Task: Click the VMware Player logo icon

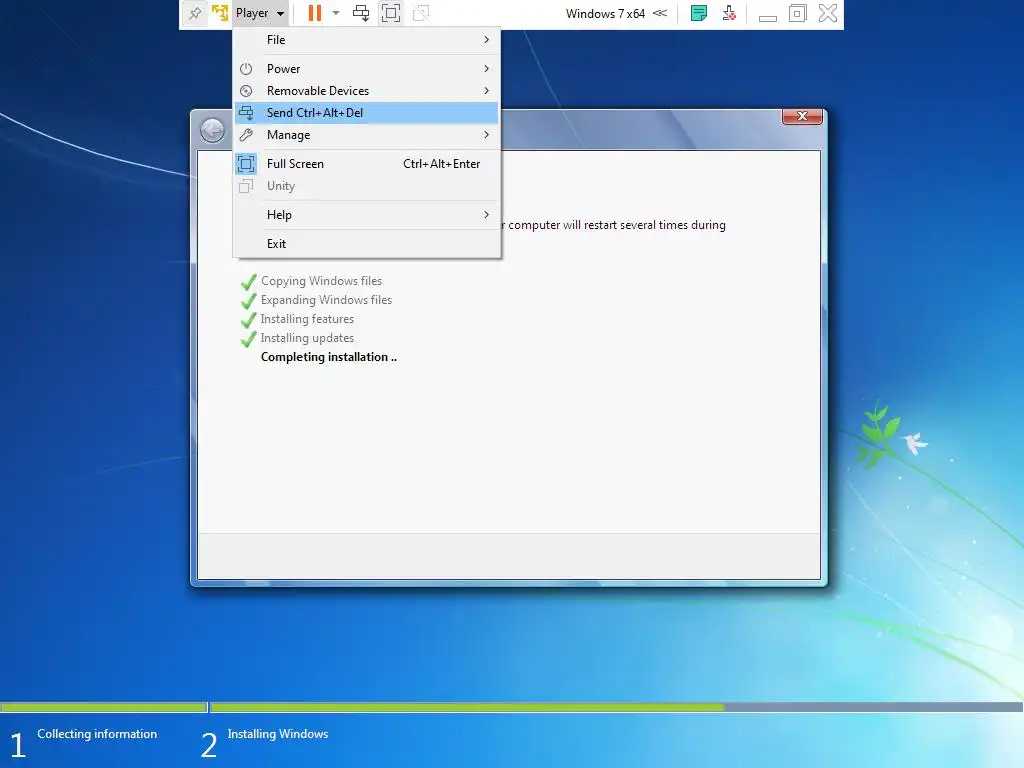Action: pos(220,13)
